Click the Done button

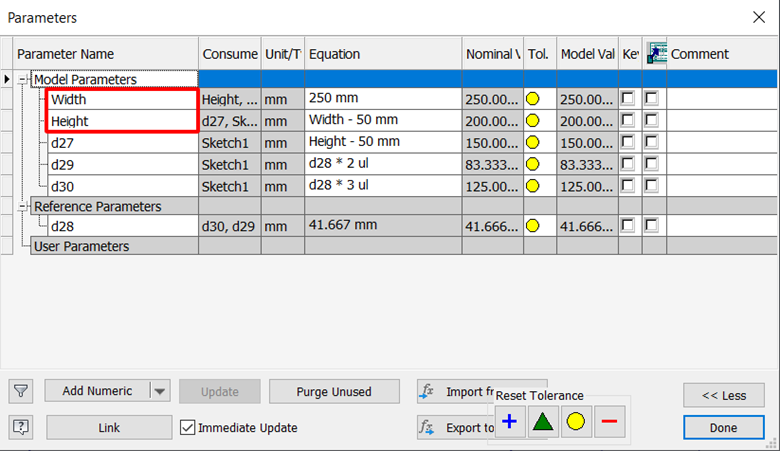[724, 428]
